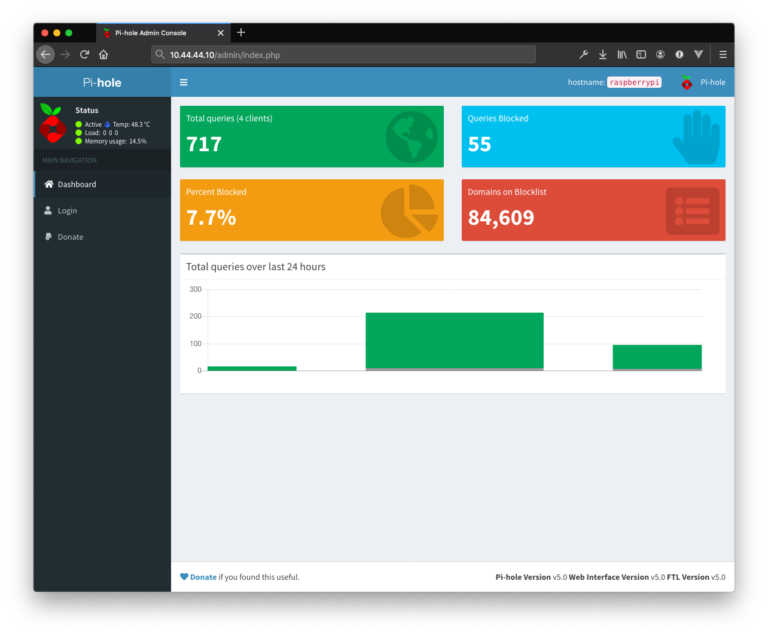Reload the page in the browser toolbar
The width and height of the screenshot is (768, 636).
84,54
